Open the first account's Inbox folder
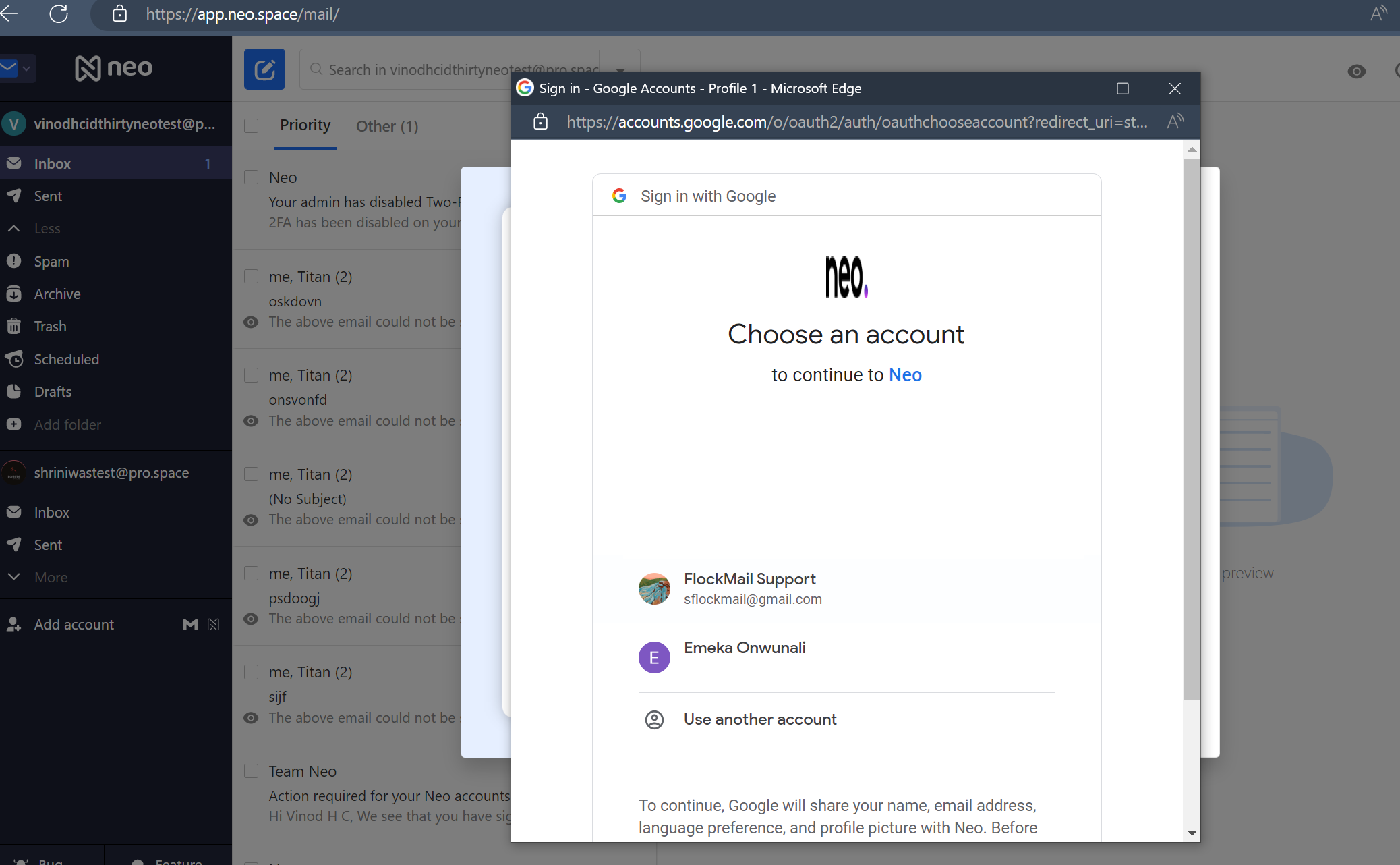The image size is (1400, 865). point(116,163)
